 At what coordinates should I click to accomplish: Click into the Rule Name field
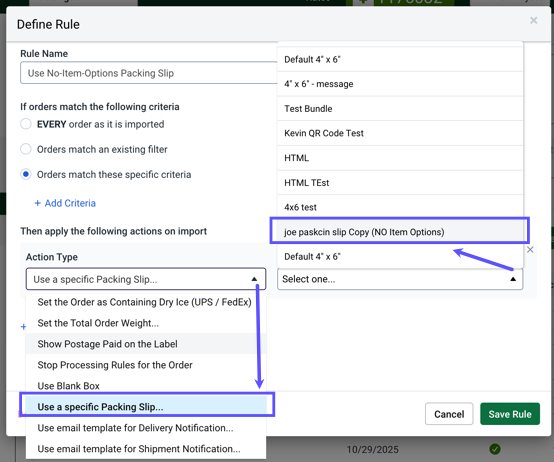[148, 73]
